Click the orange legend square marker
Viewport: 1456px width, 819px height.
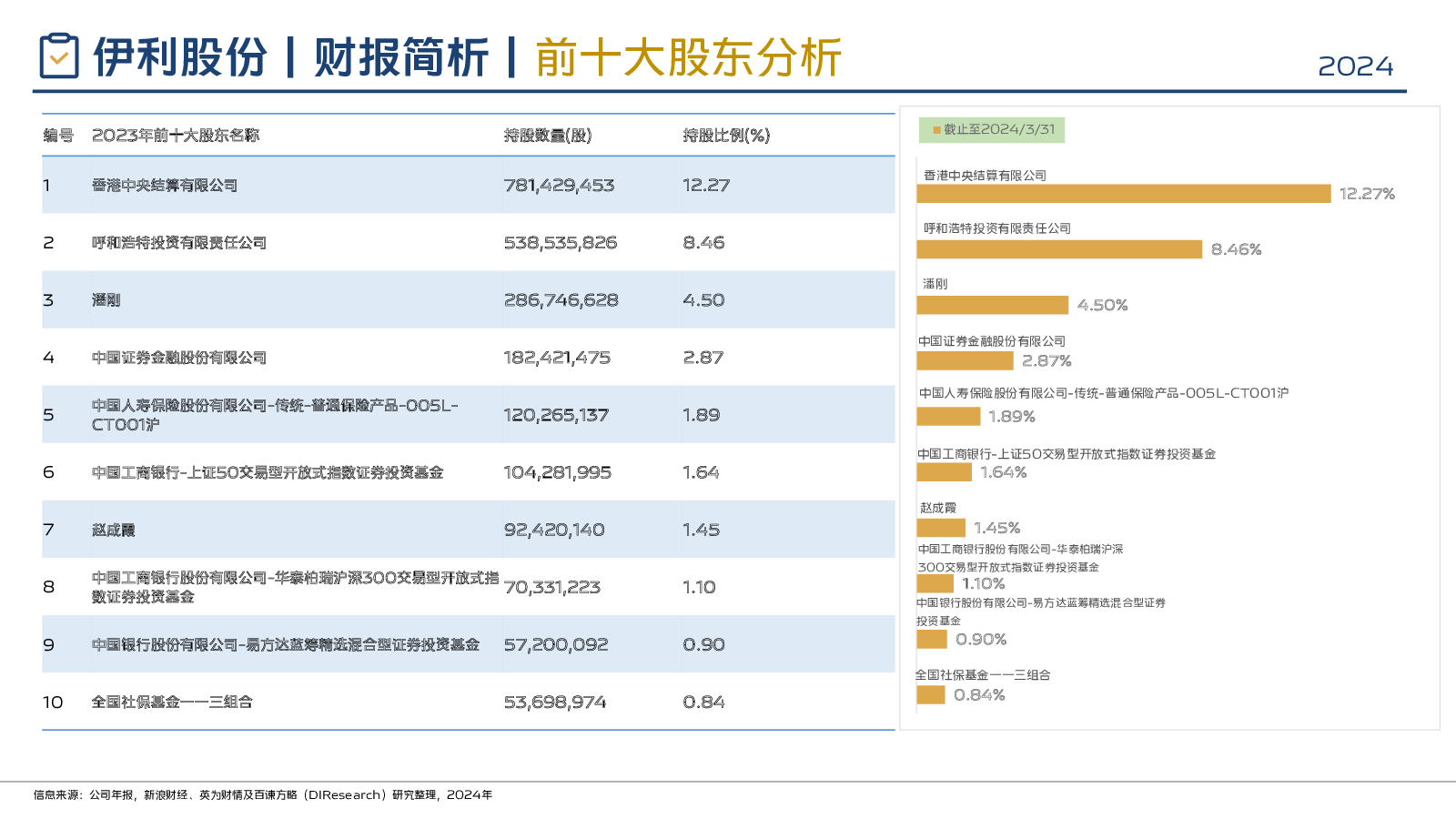(x=936, y=130)
